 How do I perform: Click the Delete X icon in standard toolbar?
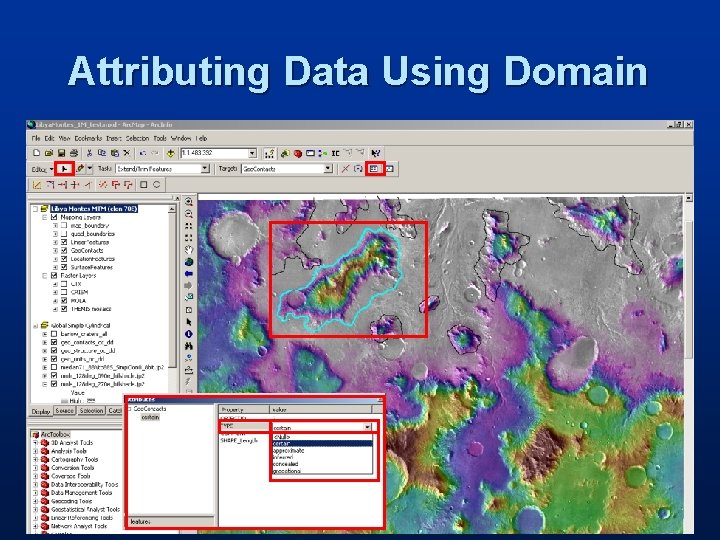[127, 153]
